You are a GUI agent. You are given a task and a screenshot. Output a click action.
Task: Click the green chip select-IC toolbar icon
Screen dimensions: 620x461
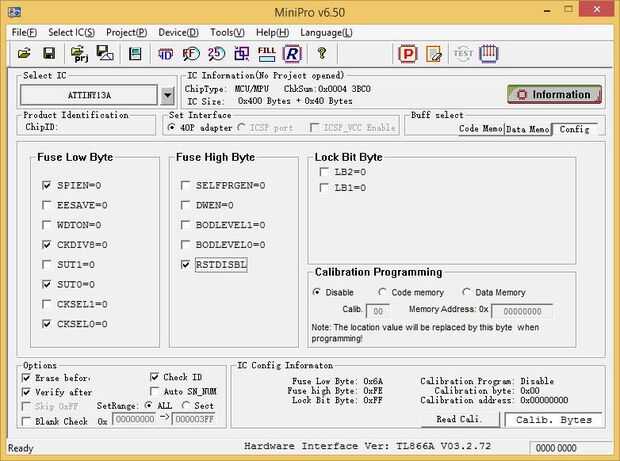[x=135, y=54]
